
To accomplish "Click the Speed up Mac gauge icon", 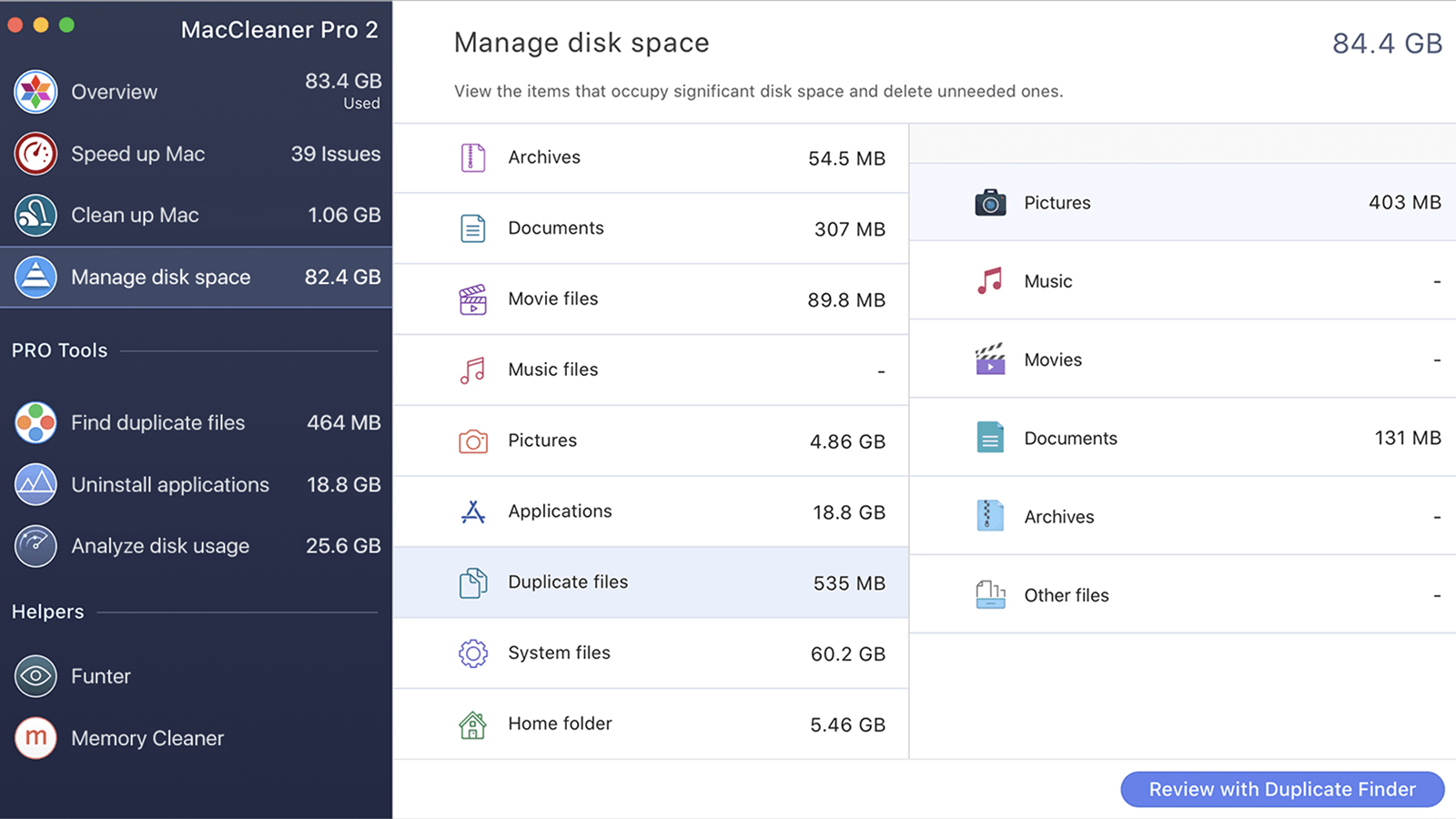I will pyautogui.click(x=35, y=154).
